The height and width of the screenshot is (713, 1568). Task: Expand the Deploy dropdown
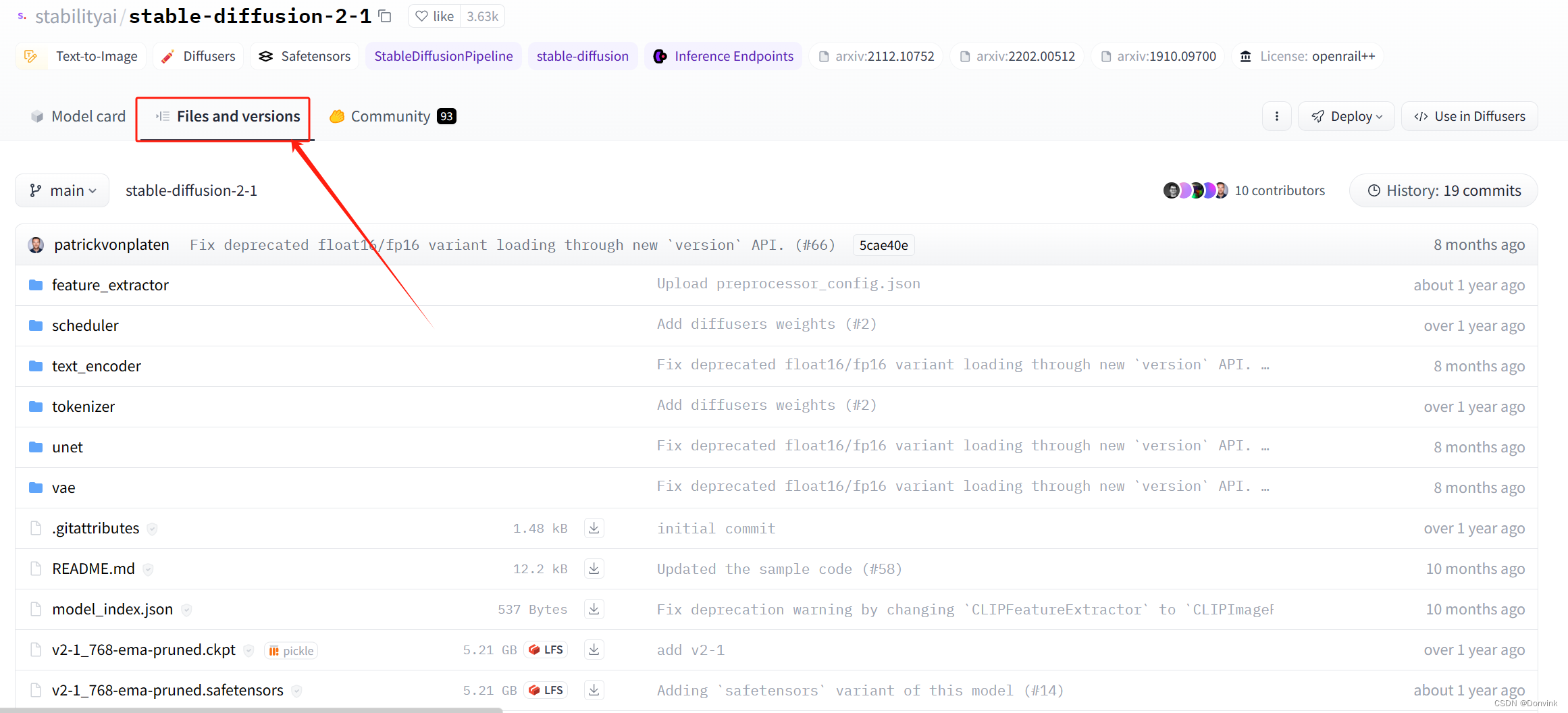(x=1346, y=116)
